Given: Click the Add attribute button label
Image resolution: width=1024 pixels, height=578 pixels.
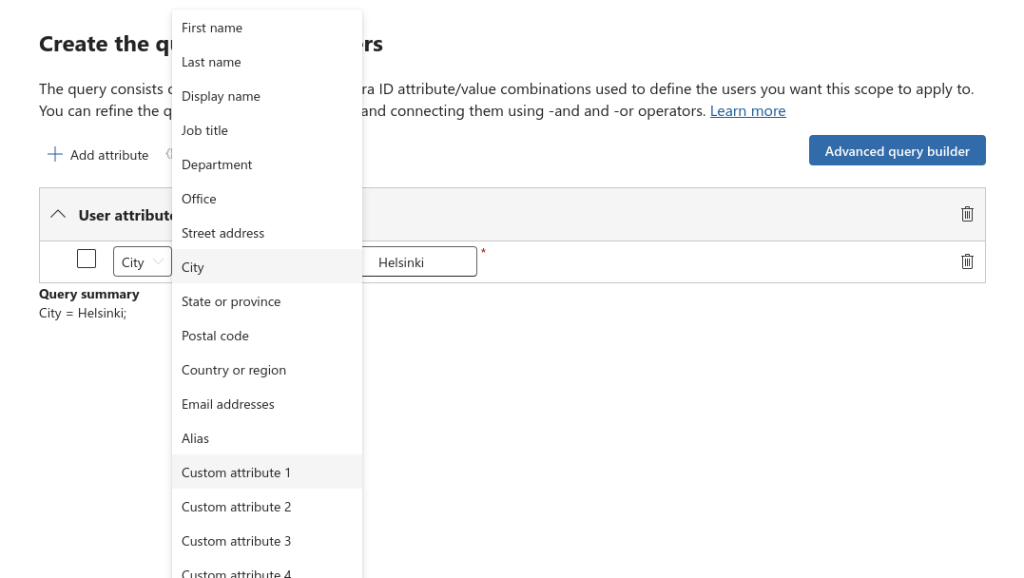Looking at the screenshot, I should pos(109,155).
